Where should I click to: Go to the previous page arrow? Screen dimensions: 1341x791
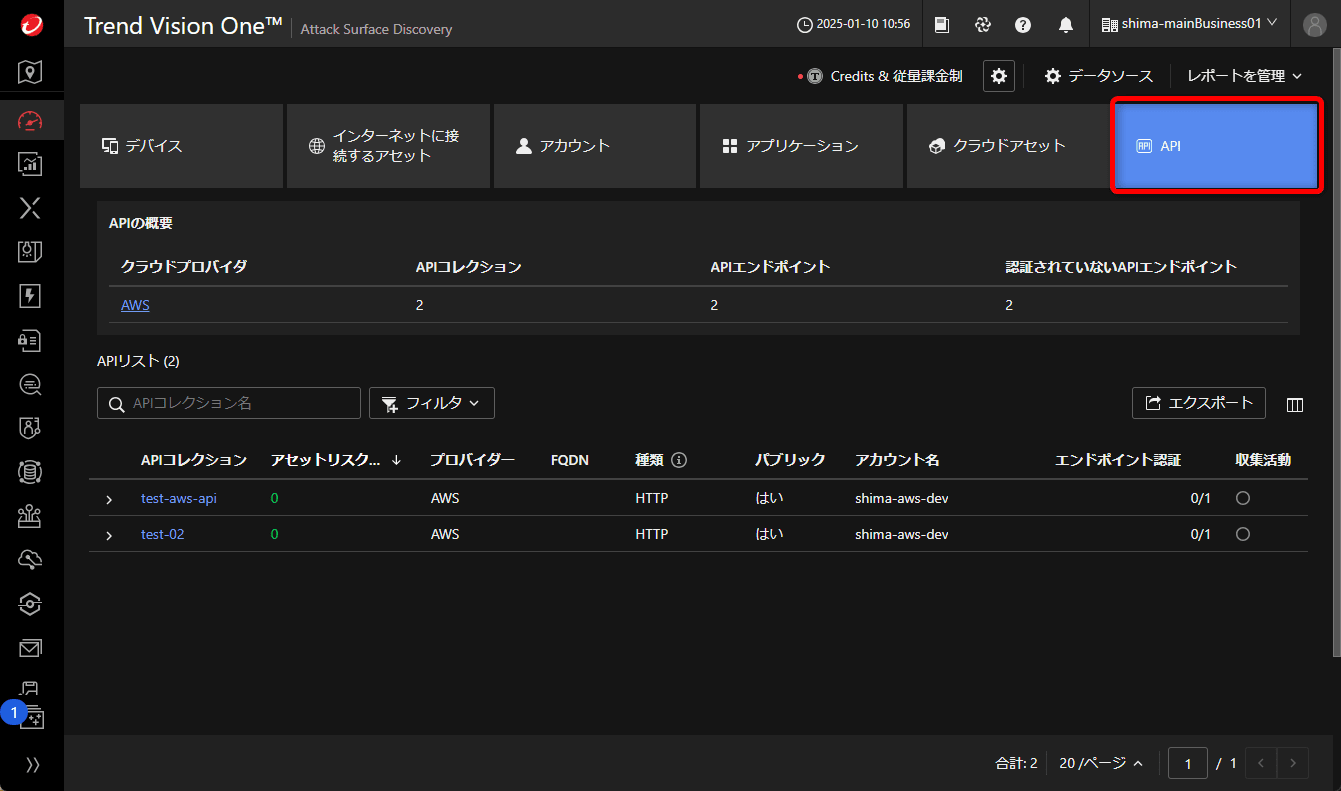[1261, 763]
